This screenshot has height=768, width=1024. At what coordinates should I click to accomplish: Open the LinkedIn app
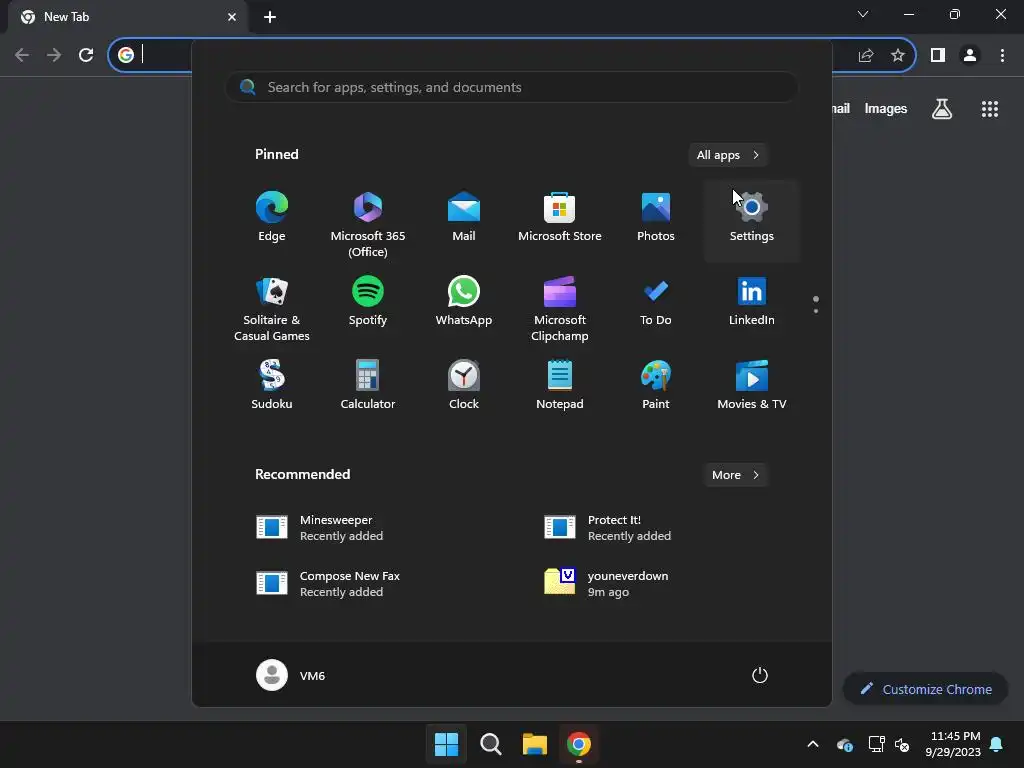pyautogui.click(x=752, y=302)
